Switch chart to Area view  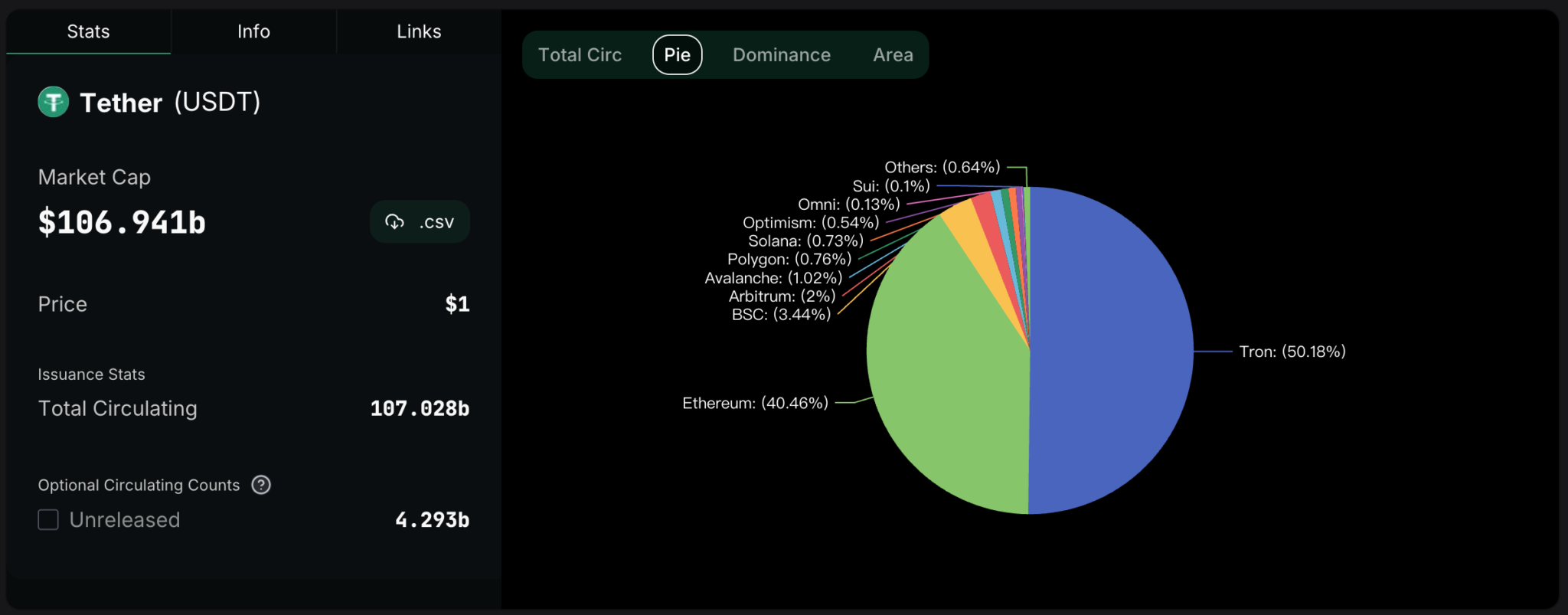click(893, 55)
